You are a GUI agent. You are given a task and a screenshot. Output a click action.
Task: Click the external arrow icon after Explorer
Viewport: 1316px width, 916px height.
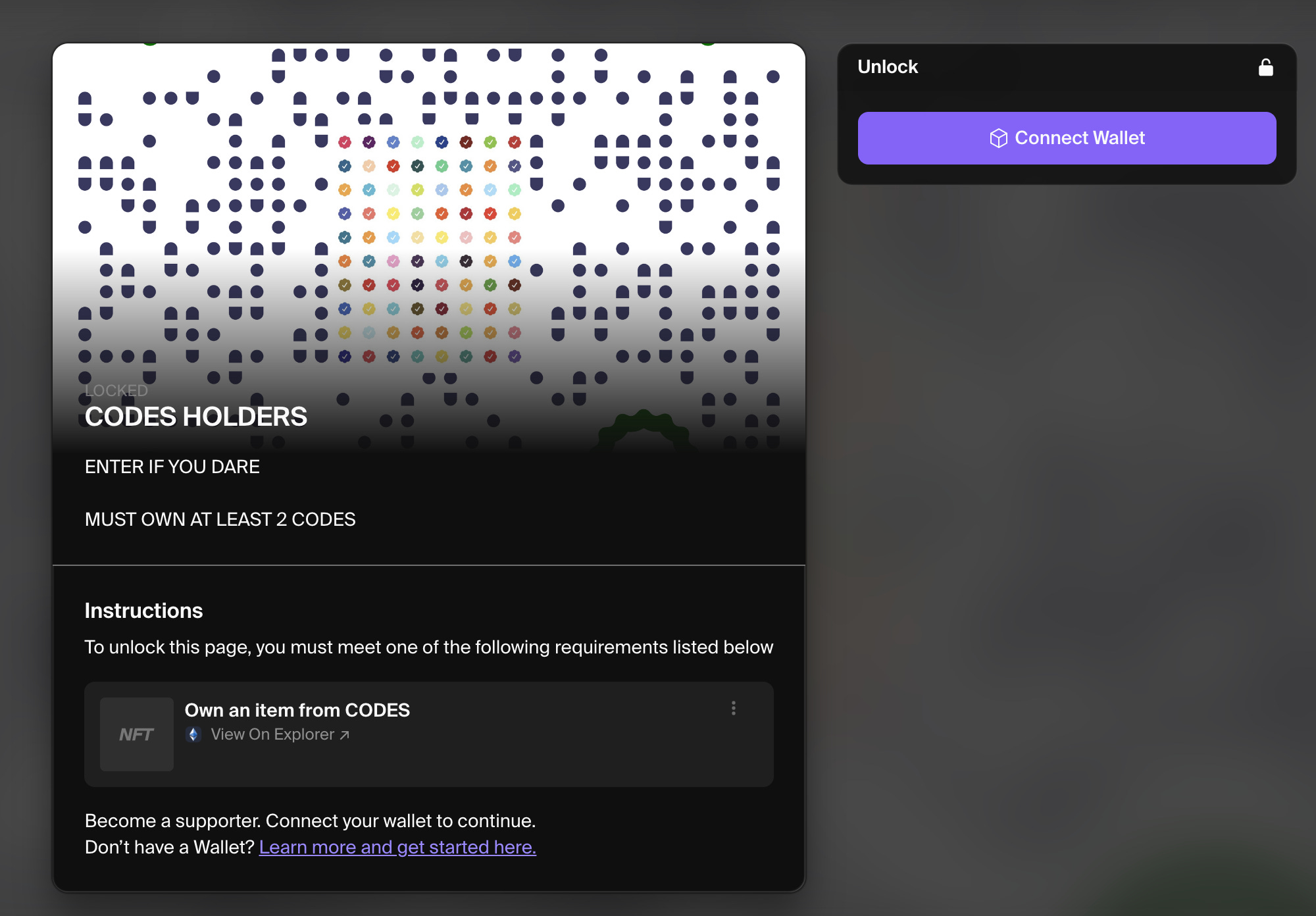pos(345,735)
